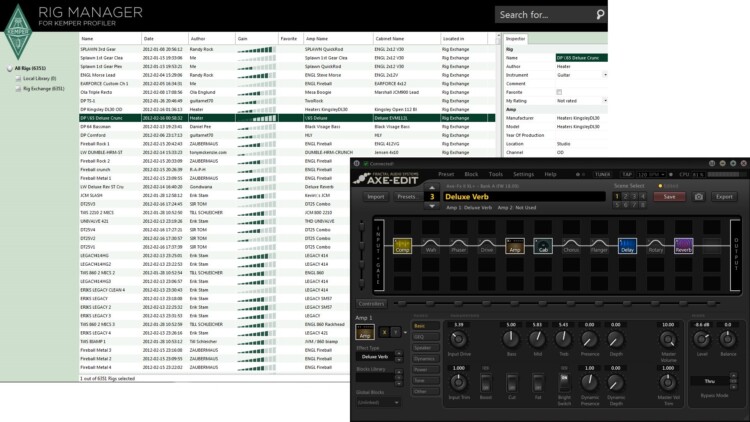Screen dimensions: 750x422
Task: Click the Effect Type up arrow
Action: pos(398,354)
